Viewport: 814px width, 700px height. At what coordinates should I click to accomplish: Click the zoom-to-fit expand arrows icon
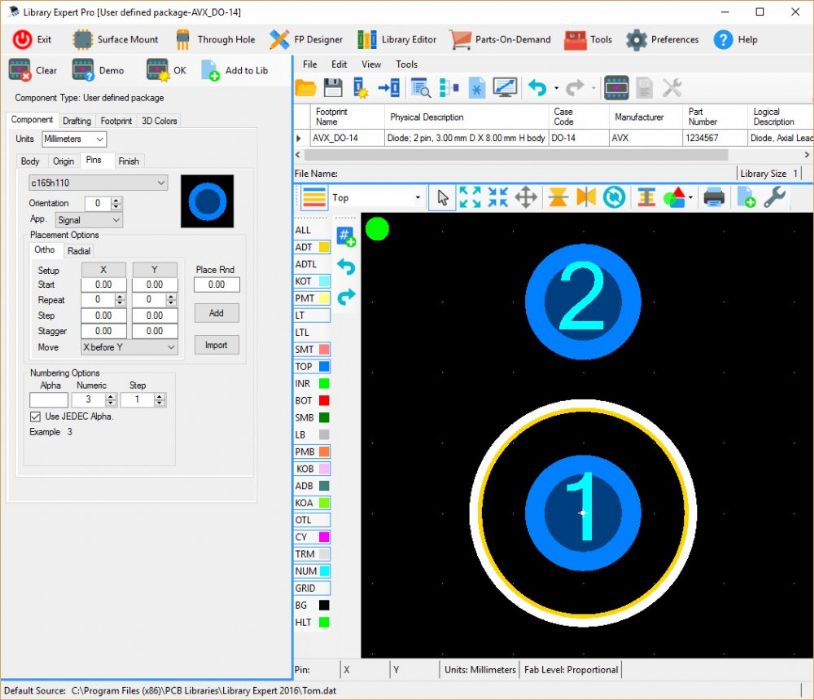coord(469,198)
